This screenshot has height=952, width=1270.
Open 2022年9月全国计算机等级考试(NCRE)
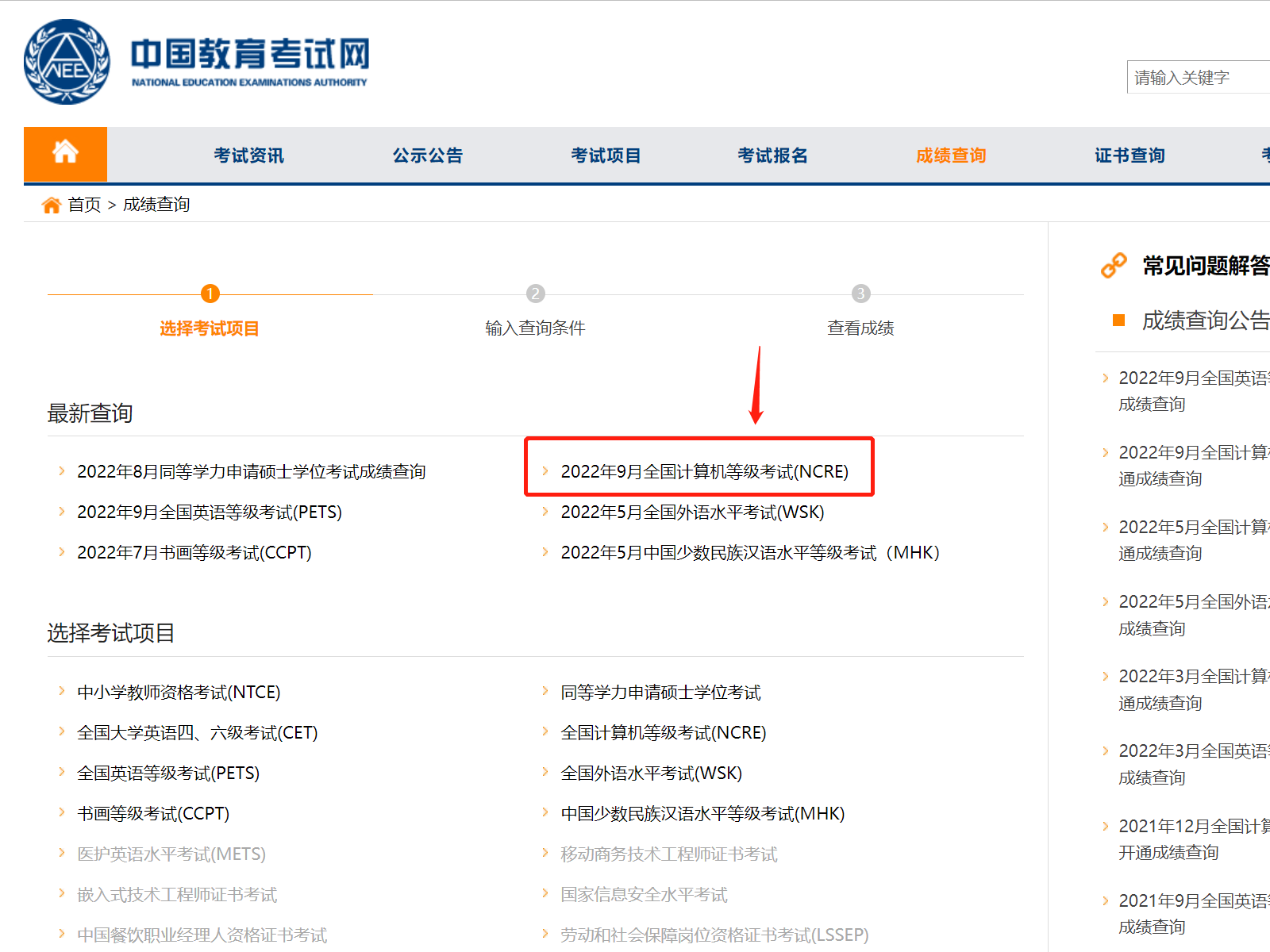[x=705, y=472]
